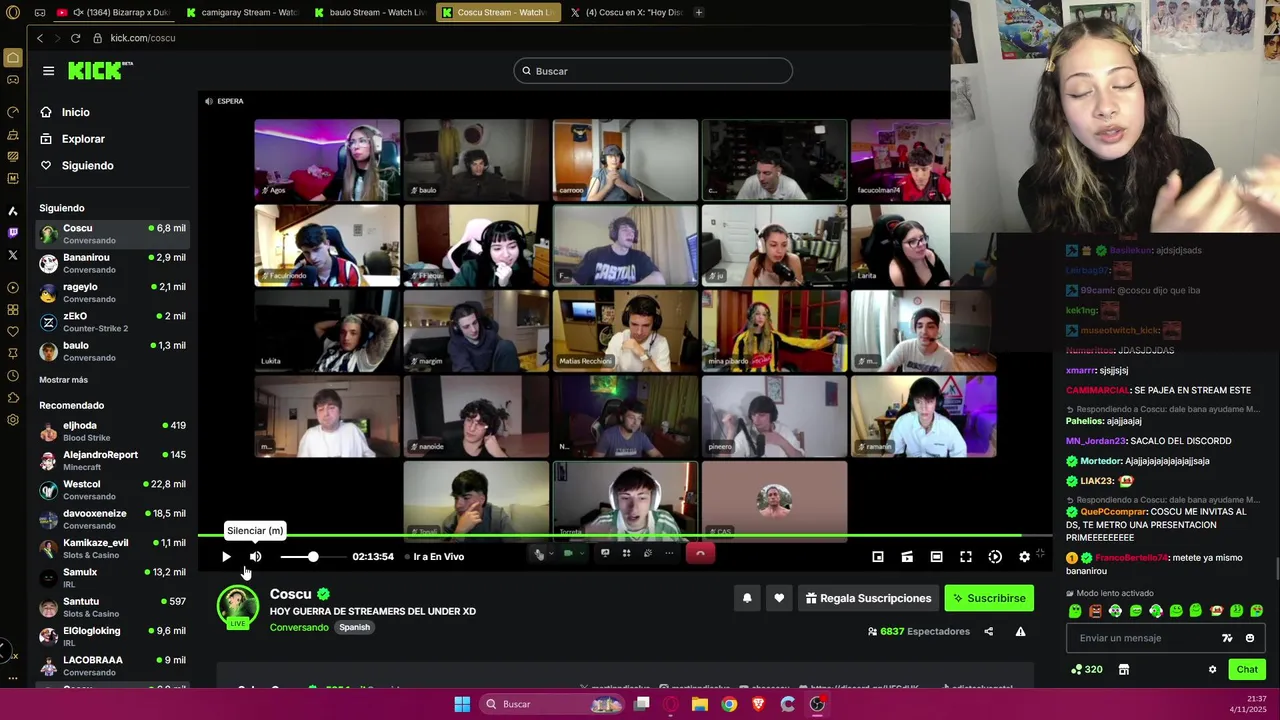
Task: Switch to the baulo Stream tab
Action: 370,12
